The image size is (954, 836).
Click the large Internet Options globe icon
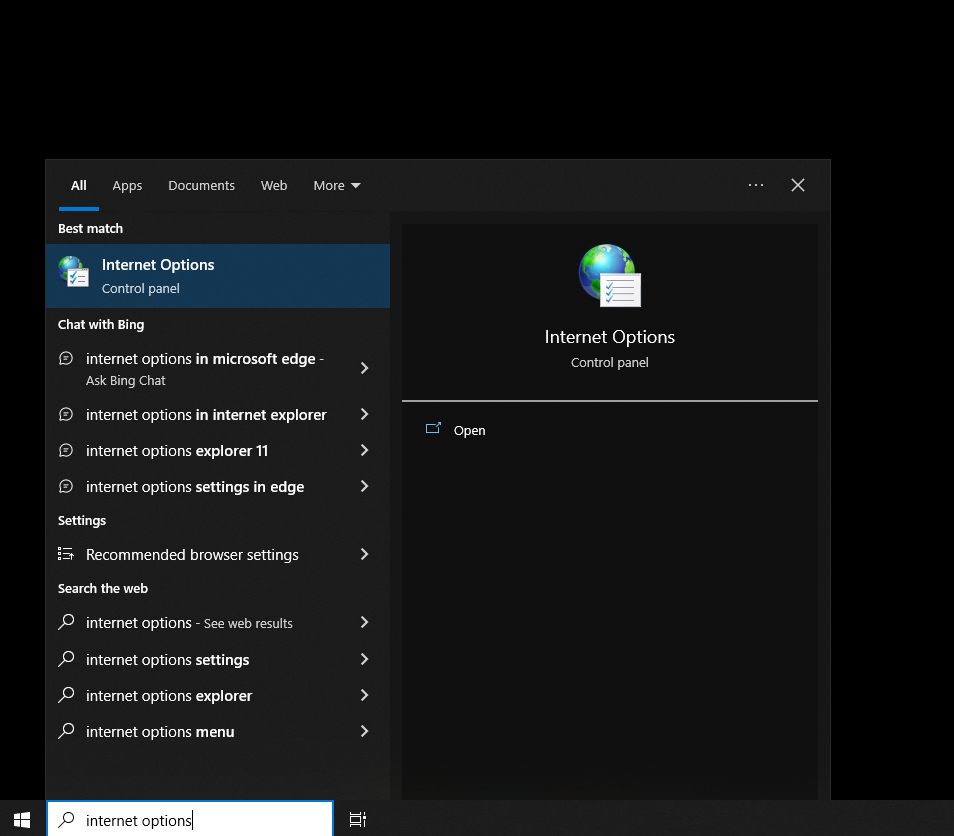pyautogui.click(x=609, y=275)
